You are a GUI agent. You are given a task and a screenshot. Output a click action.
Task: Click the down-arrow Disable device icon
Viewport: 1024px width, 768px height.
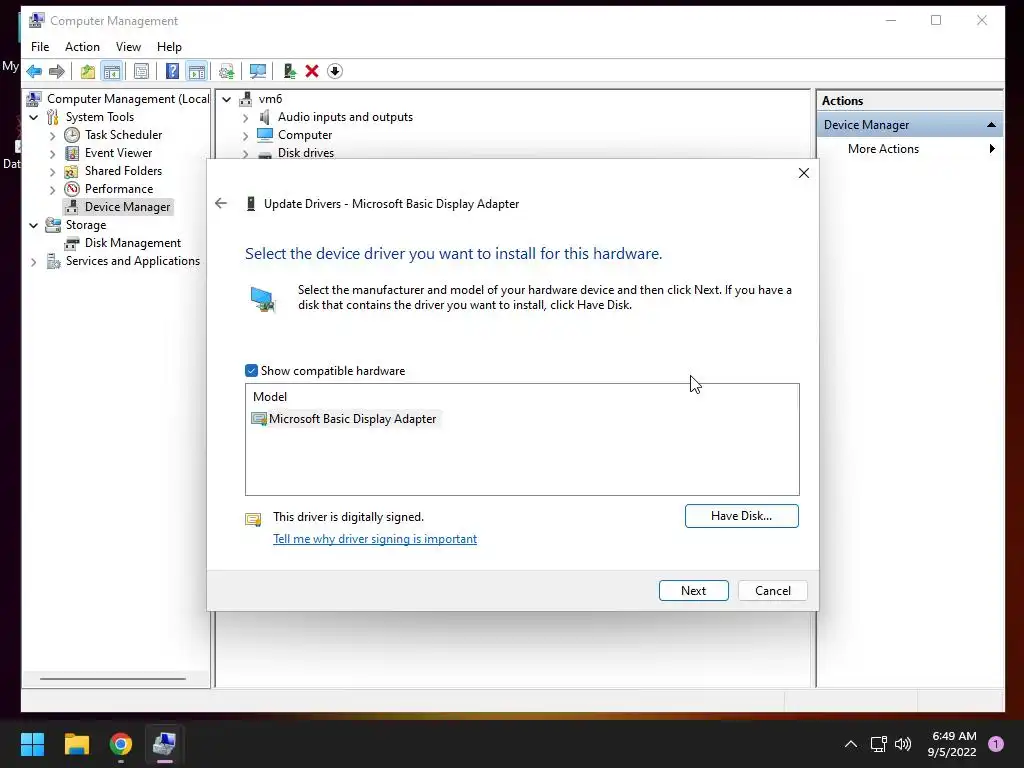tap(335, 71)
